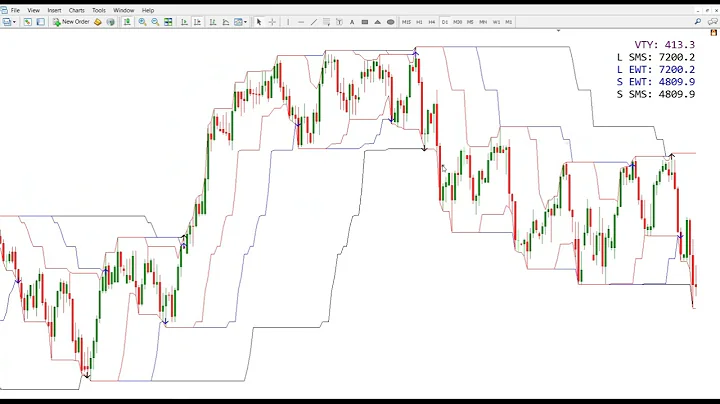The height and width of the screenshot is (404, 720).
Task: Open the New Chart icon
Action: pos(6,22)
